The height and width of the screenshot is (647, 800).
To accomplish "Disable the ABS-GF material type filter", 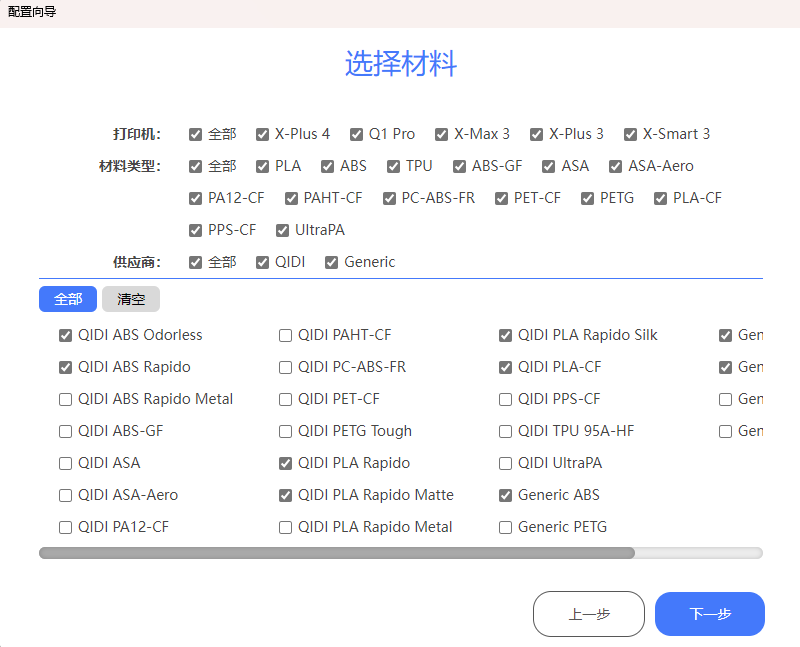I will (460, 166).
